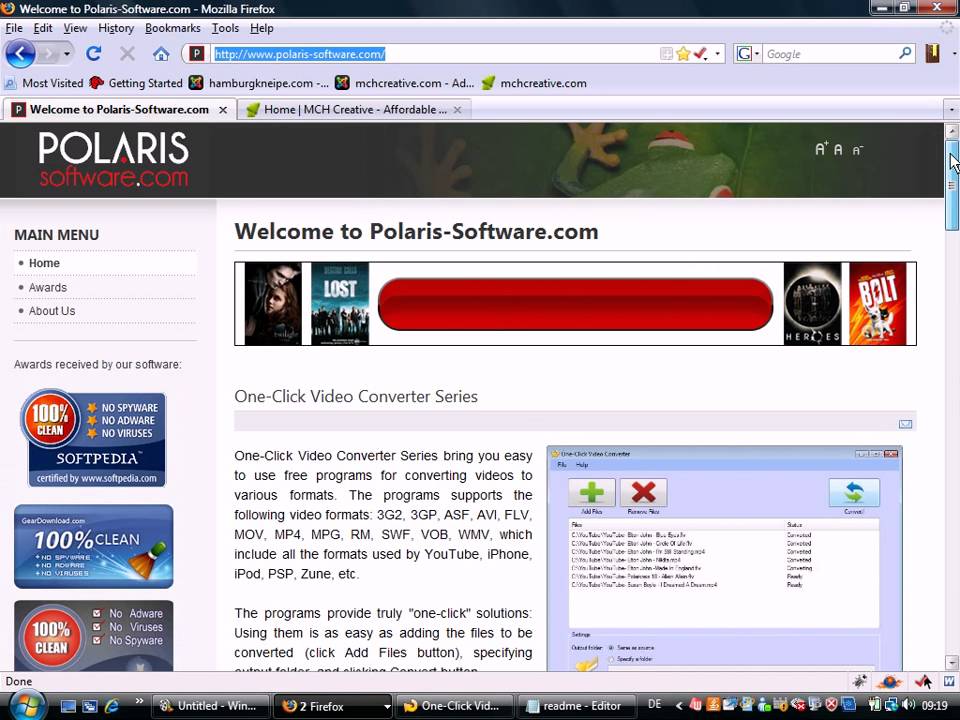Open the File menu
Image resolution: width=960 pixels, height=720 pixels.
coord(13,28)
